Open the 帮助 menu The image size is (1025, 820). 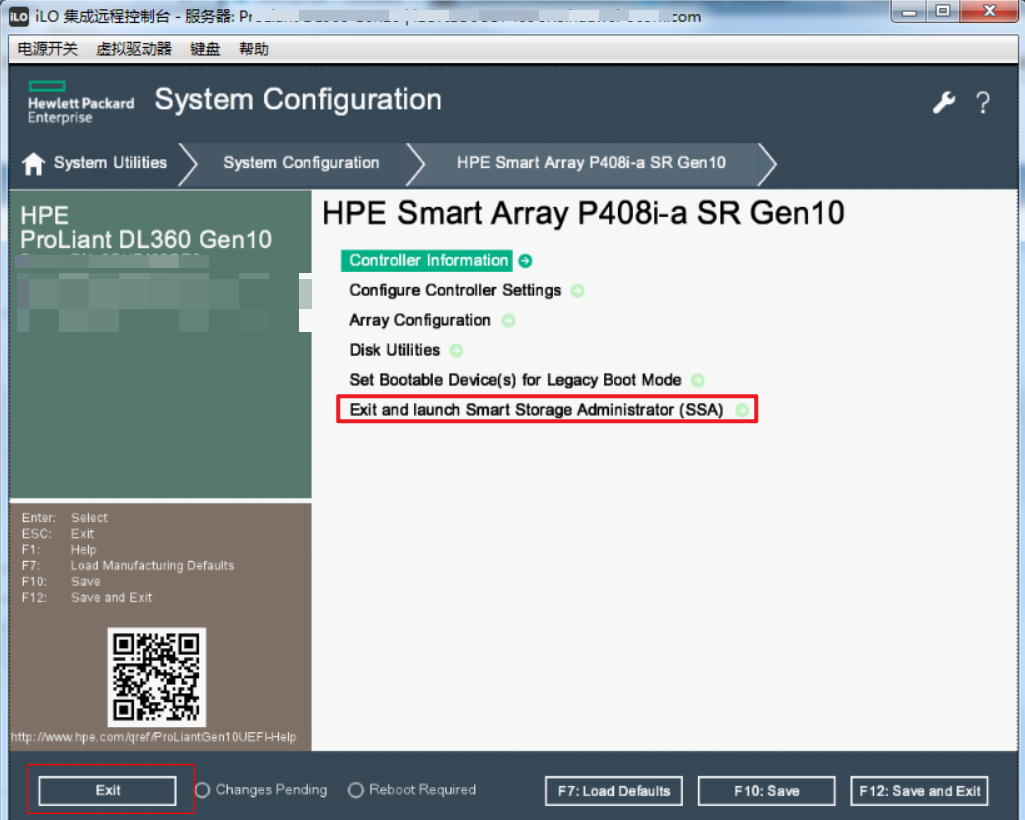pyautogui.click(x=254, y=49)
